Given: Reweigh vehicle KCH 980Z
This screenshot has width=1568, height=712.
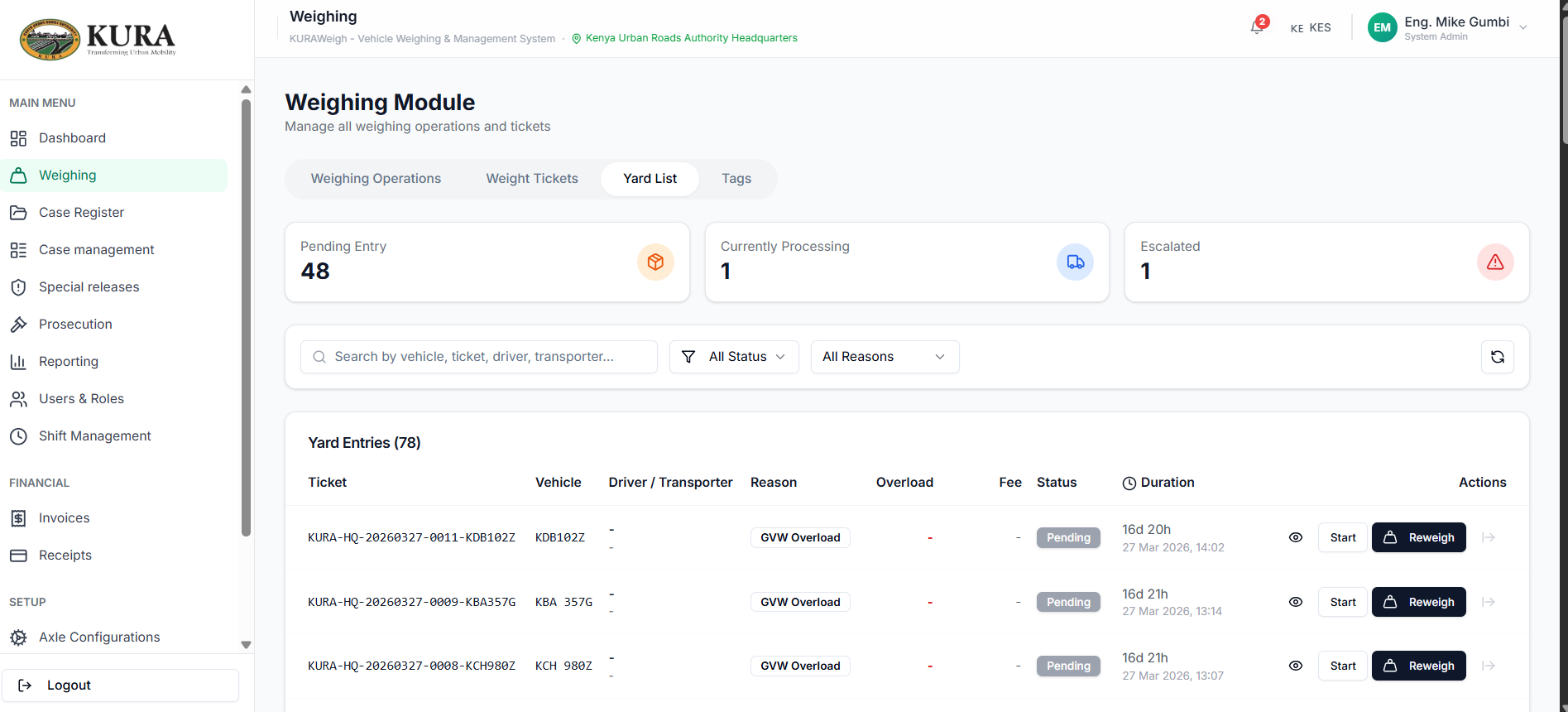Looking at the screenshot, I should tap(1419, 666).
